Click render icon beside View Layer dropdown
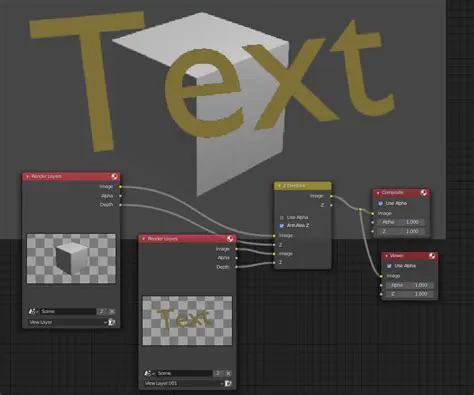Screen dimensions: 474x395 pyautogui.click(x=112, y=322)
